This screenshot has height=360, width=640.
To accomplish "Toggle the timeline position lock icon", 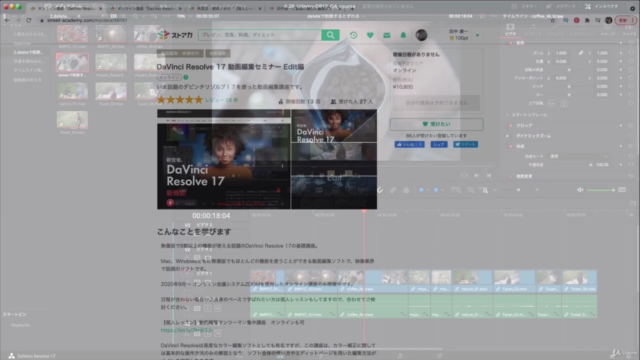I will (406, 190).
